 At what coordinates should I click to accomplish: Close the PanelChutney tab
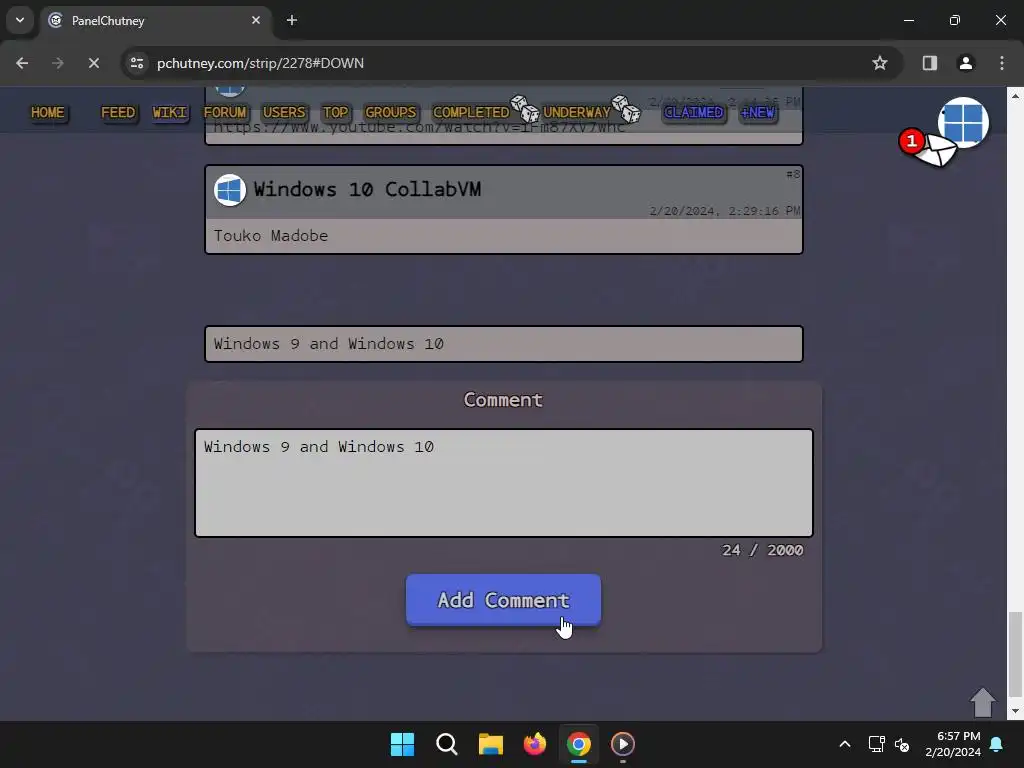(256, 20)
